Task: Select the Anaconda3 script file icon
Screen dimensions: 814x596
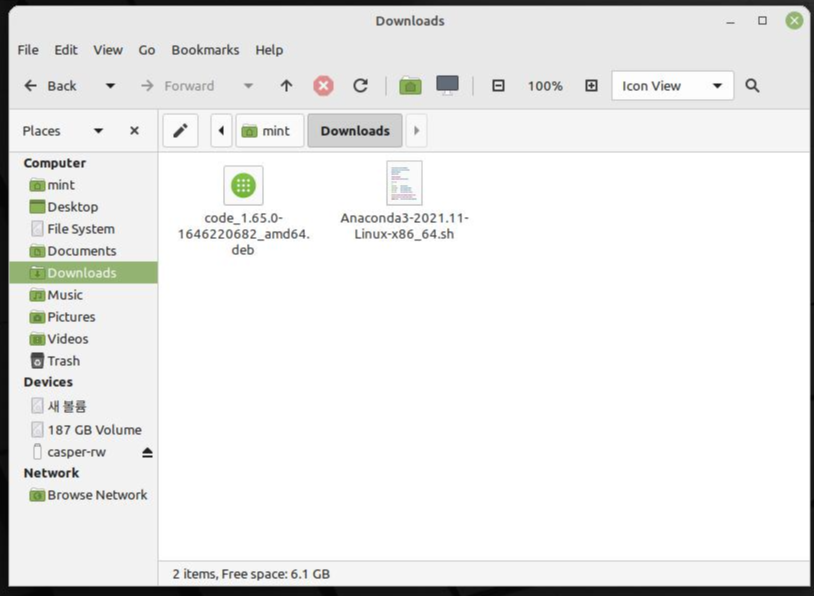Action: (x=404, y=183)
